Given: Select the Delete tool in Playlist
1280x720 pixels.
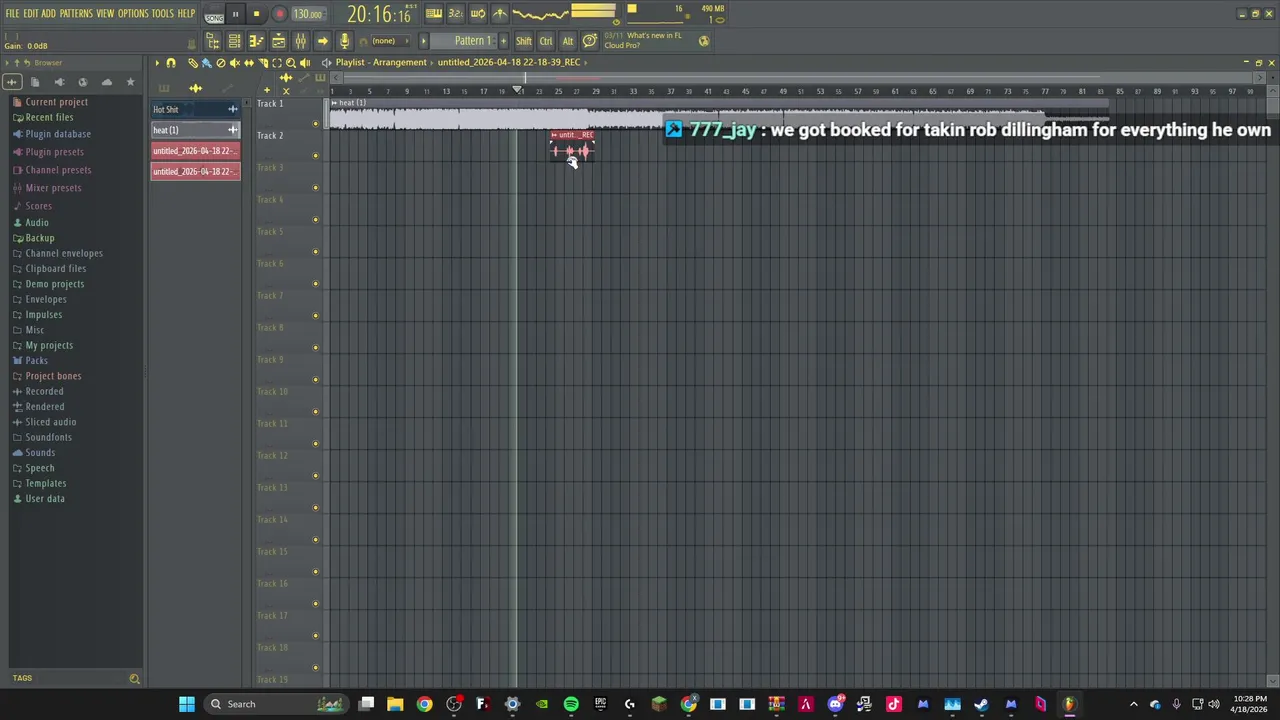Looking at the screenshot, I should (x=221, y=63).
